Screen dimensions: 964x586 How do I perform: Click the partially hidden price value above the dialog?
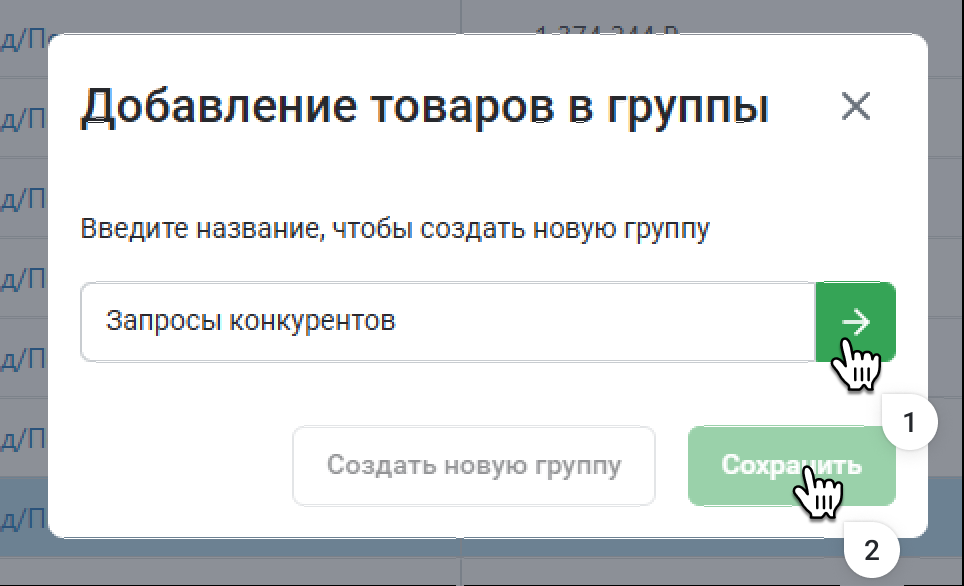point(607,30)
